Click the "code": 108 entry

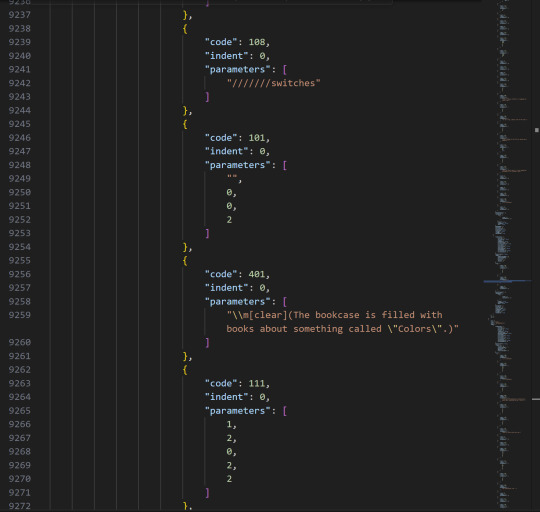point(237,42)
